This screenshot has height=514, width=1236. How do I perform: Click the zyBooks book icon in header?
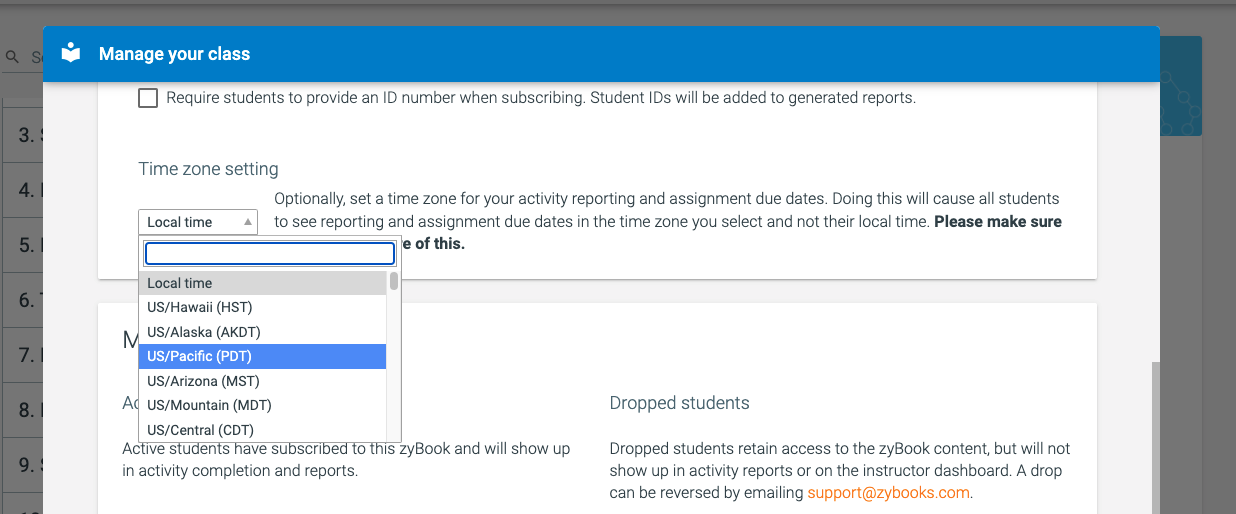point(70,54)
